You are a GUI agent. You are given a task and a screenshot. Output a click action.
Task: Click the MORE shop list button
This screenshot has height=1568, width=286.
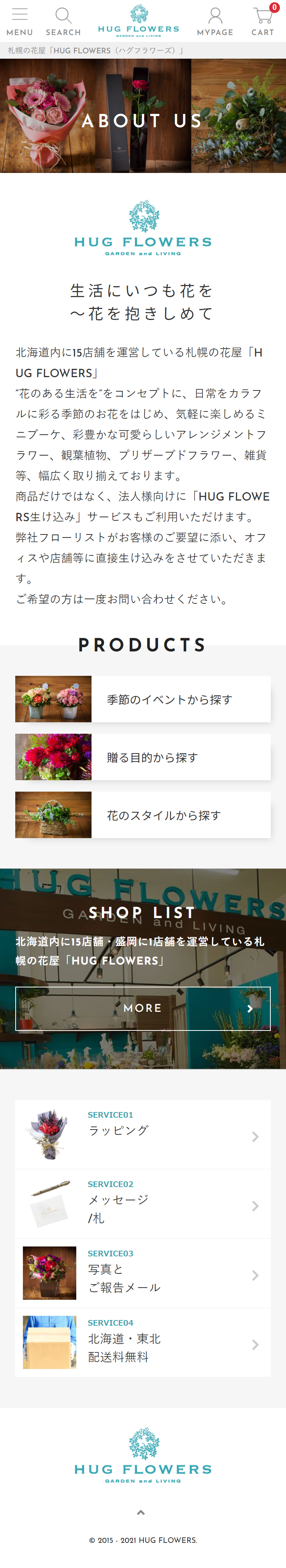click(143, 1008)
